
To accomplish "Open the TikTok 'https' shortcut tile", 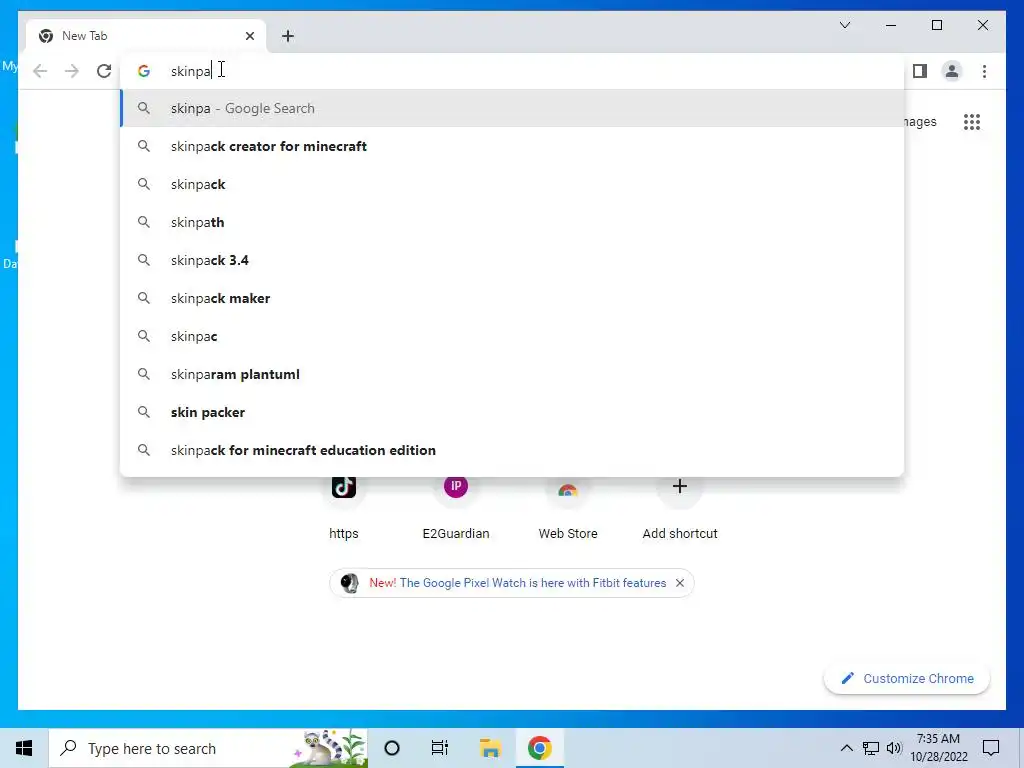I will 344,509.
